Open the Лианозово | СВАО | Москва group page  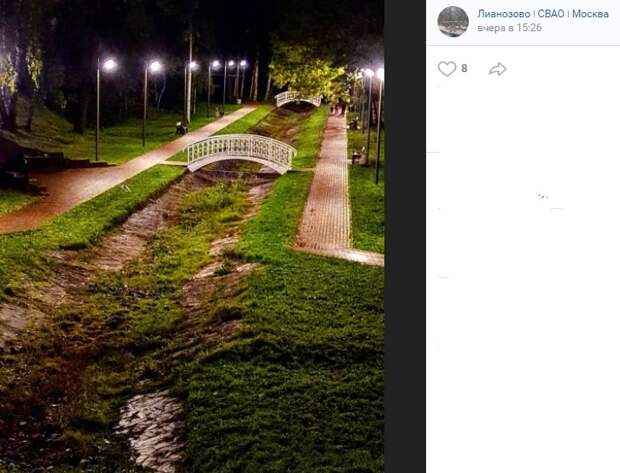pos(543,14)
